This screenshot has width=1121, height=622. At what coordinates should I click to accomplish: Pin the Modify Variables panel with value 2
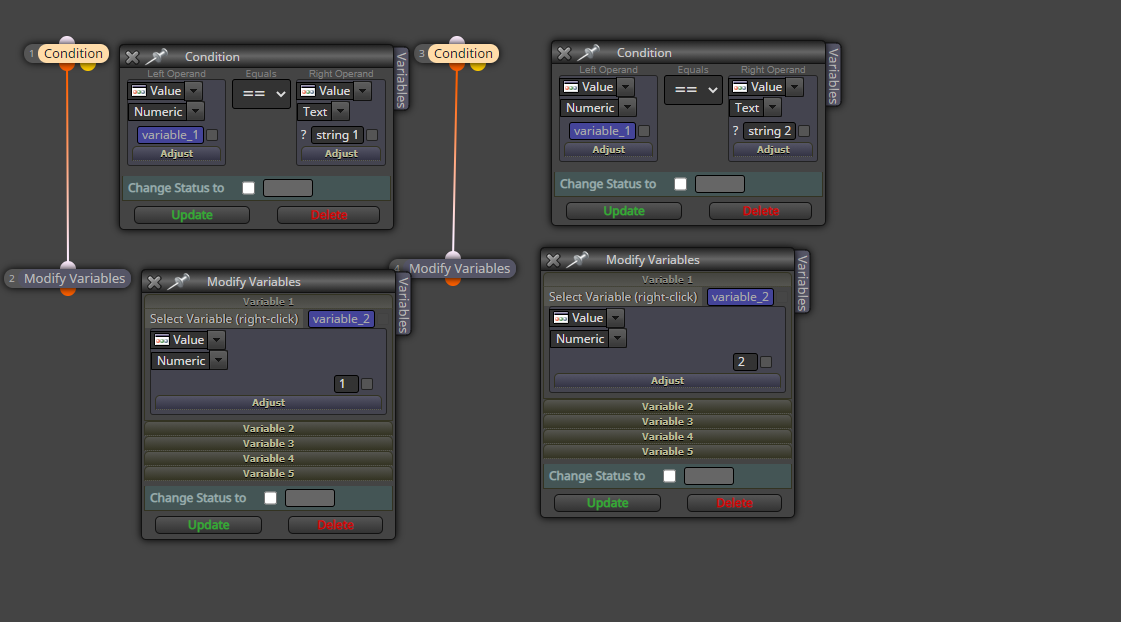click(x=577, y=260)
